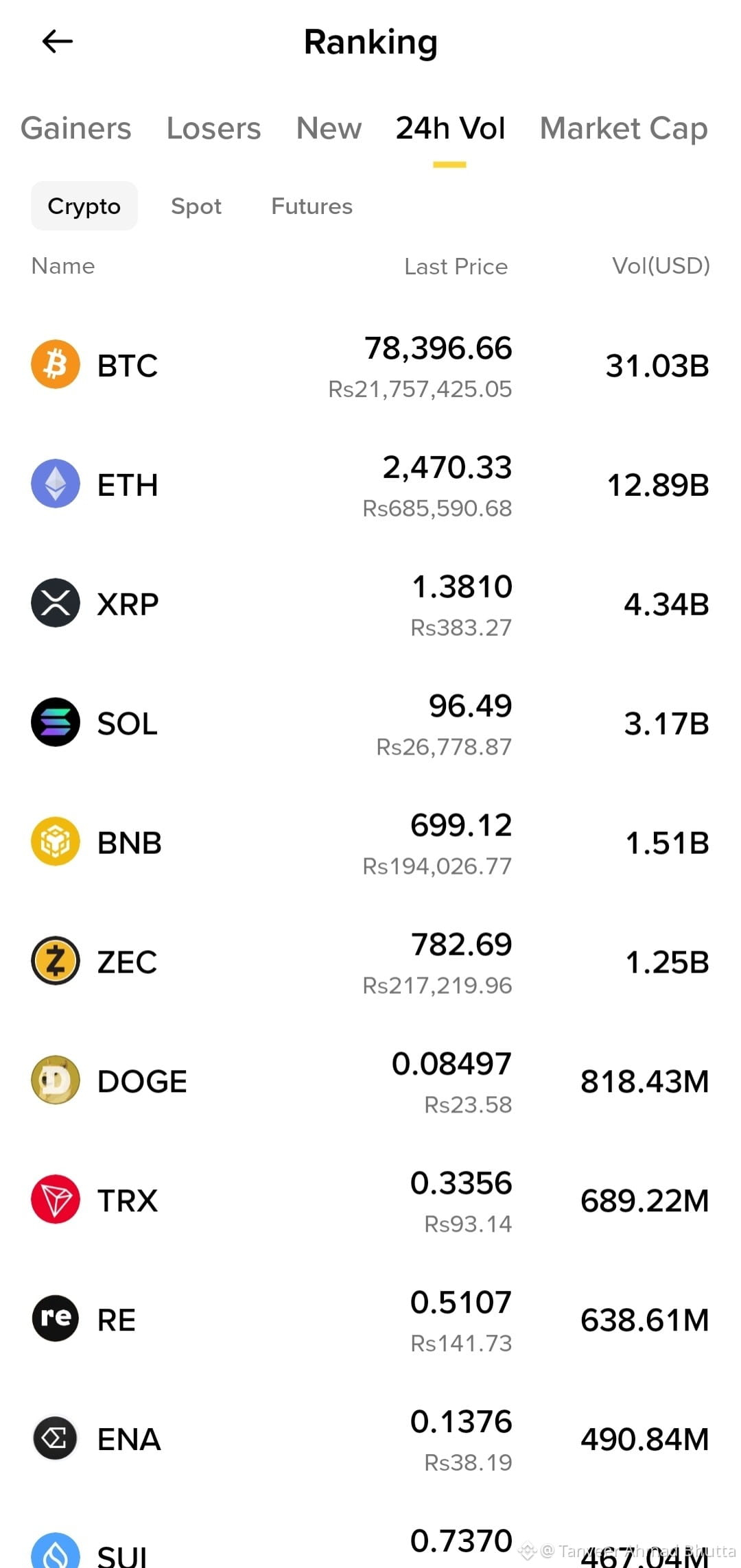
Task: Choose the Spot filter
Action: [x=196, y=206]
